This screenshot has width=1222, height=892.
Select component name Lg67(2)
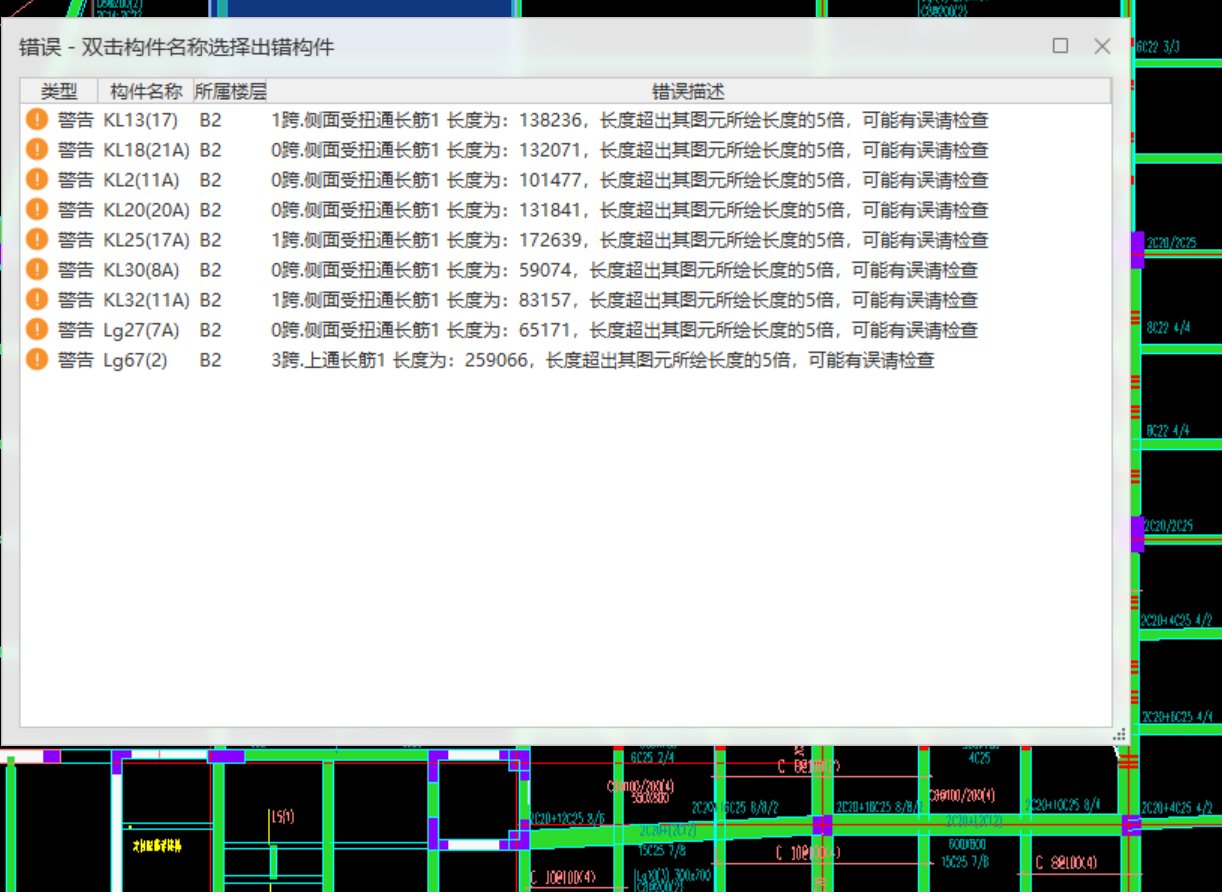coord(136,360)
